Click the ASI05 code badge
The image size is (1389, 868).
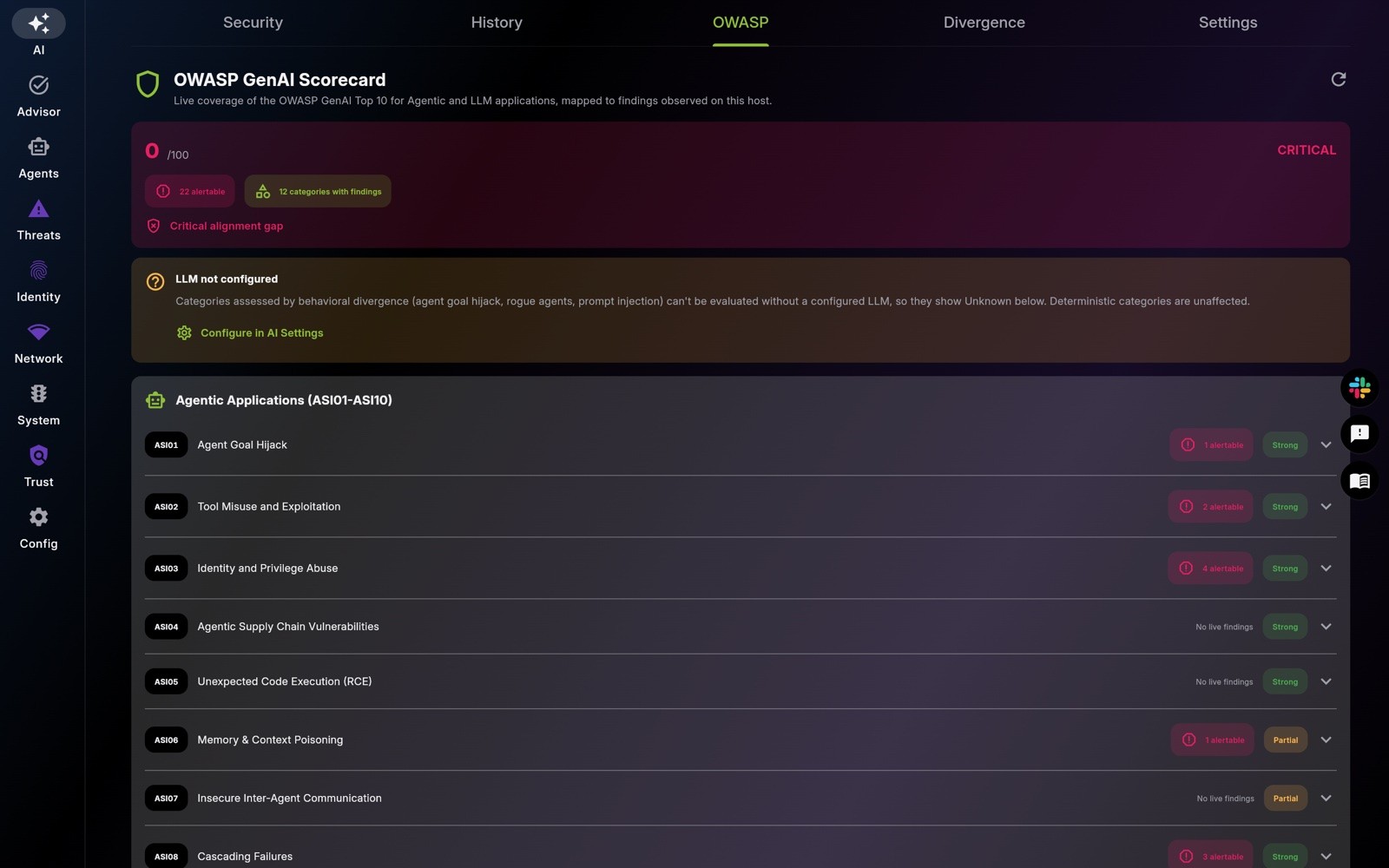click(166, 681)
